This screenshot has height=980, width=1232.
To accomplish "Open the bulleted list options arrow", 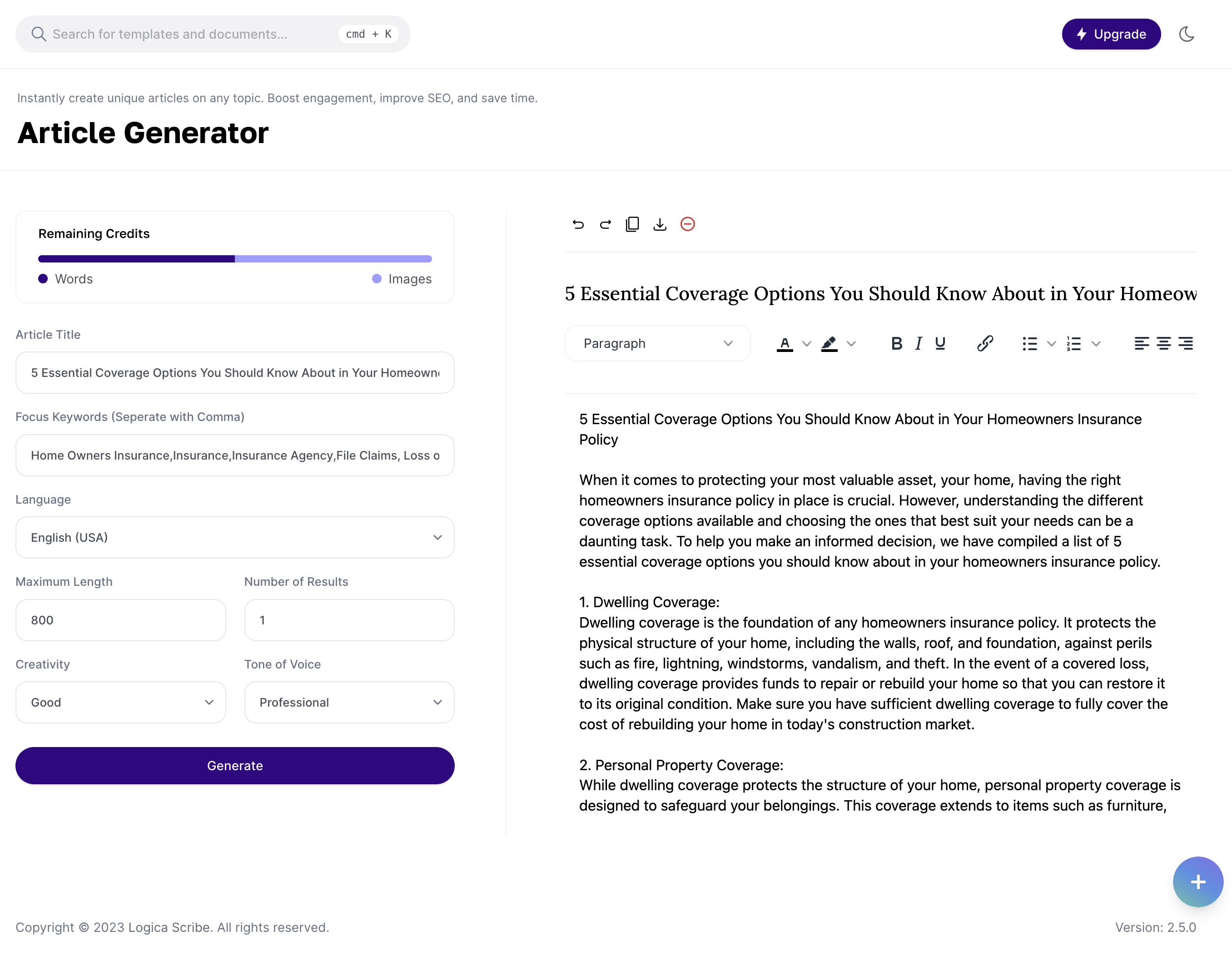I will click(x=1051, y=343).
